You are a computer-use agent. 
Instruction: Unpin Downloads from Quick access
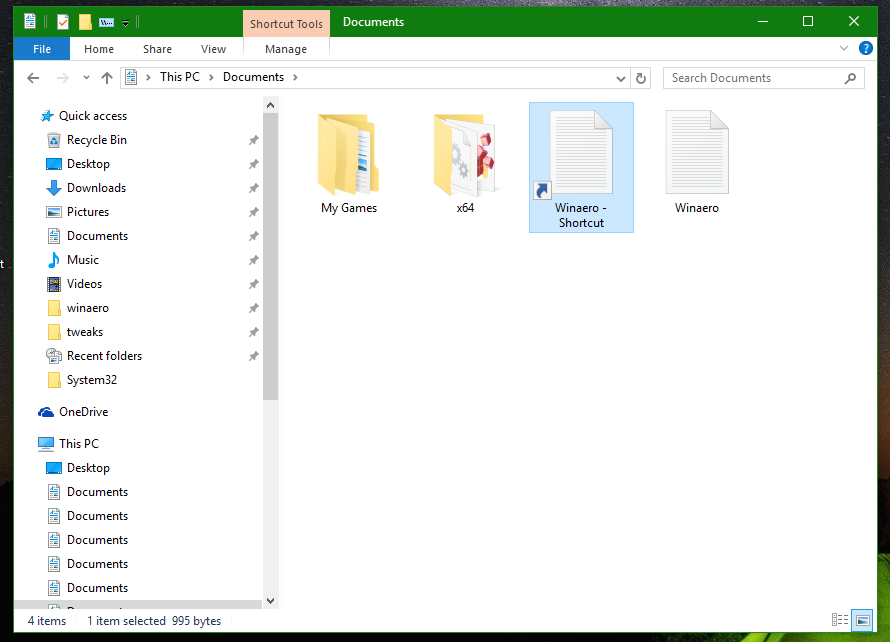click(254, 187)
